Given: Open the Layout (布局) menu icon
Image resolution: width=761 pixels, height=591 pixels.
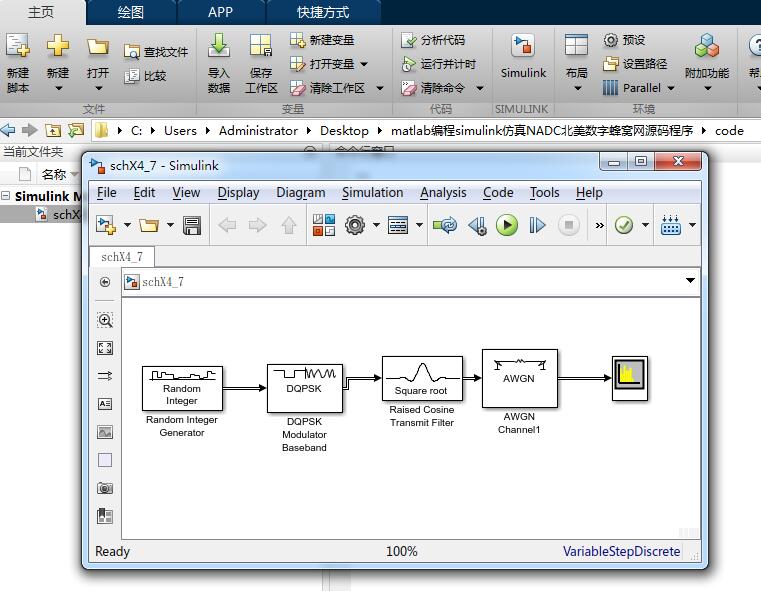Looking at the screenshot, I should 577,46.
